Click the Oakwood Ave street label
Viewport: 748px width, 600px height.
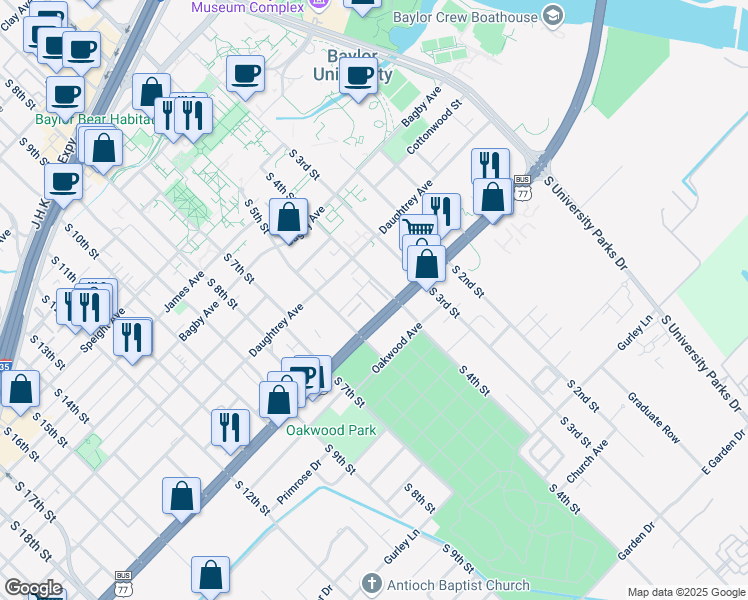[x=397, y=348]
